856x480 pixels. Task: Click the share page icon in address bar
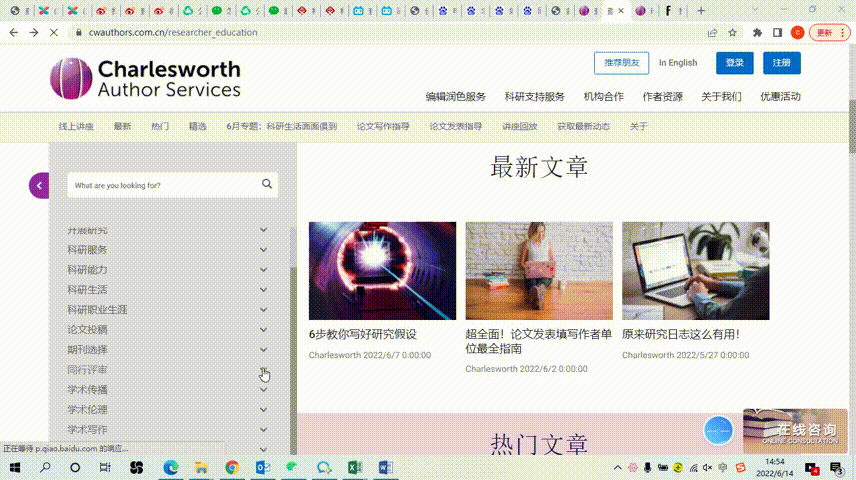[712, 33]
